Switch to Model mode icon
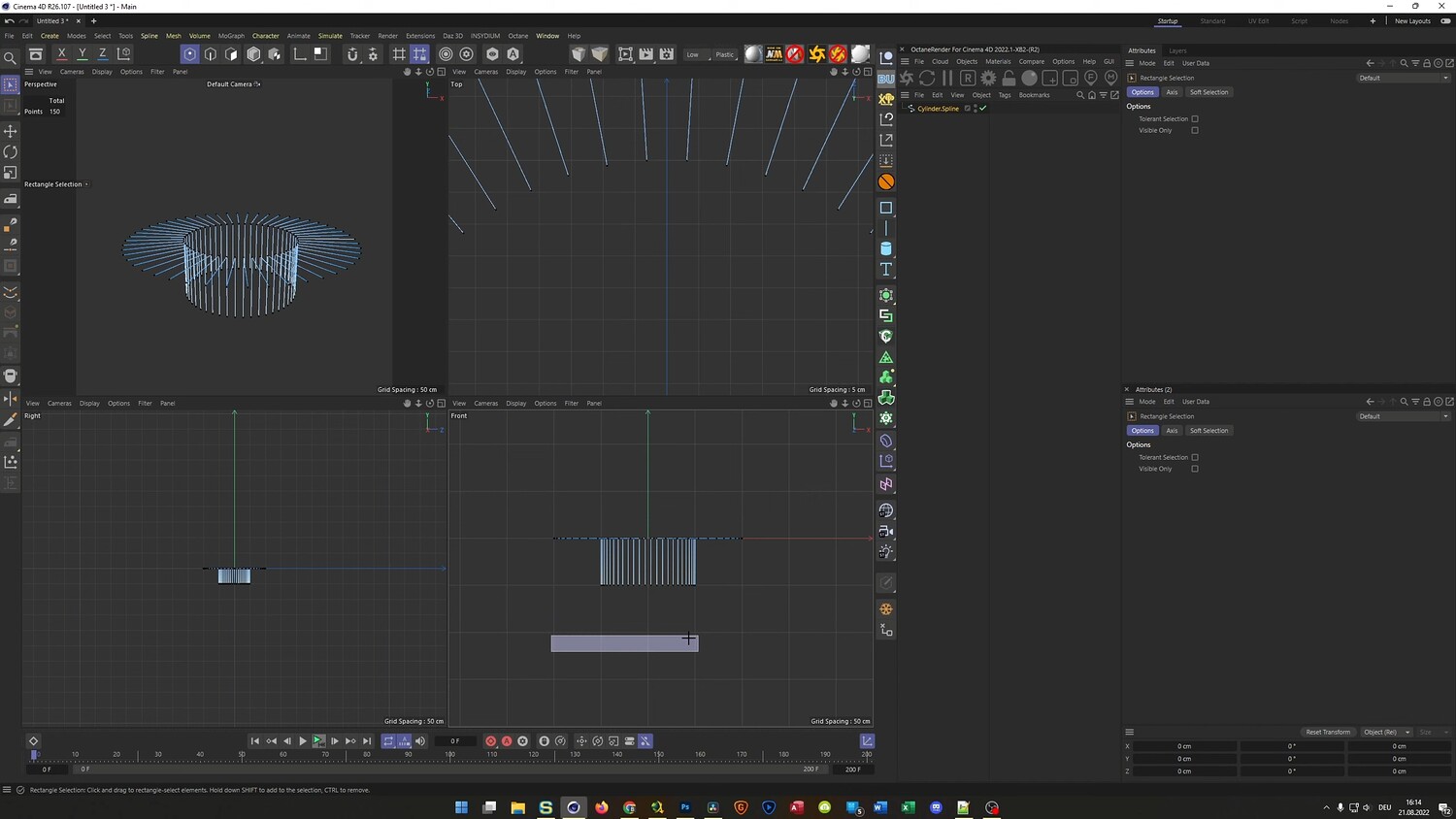 tap(253, 54)
